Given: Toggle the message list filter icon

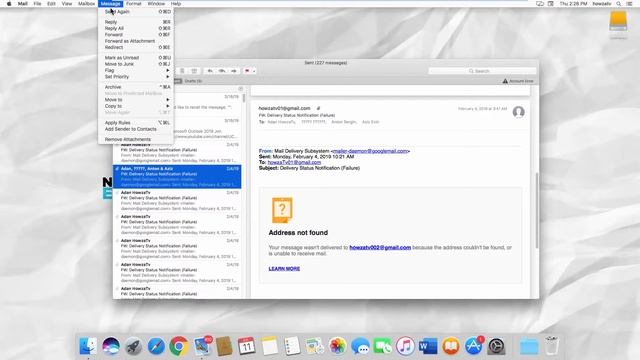Looking at the screenshot, I should 240,89.
